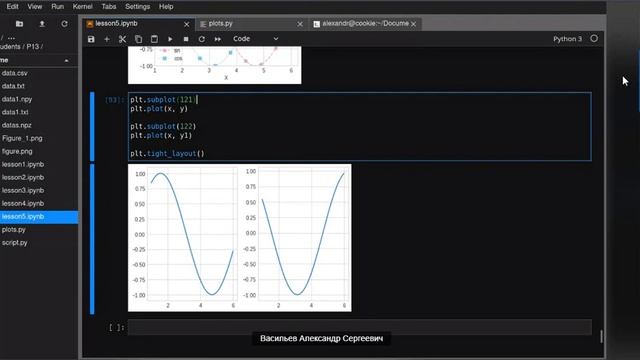
Task: Run the selected cell with play icon
Action: point(170,39)
